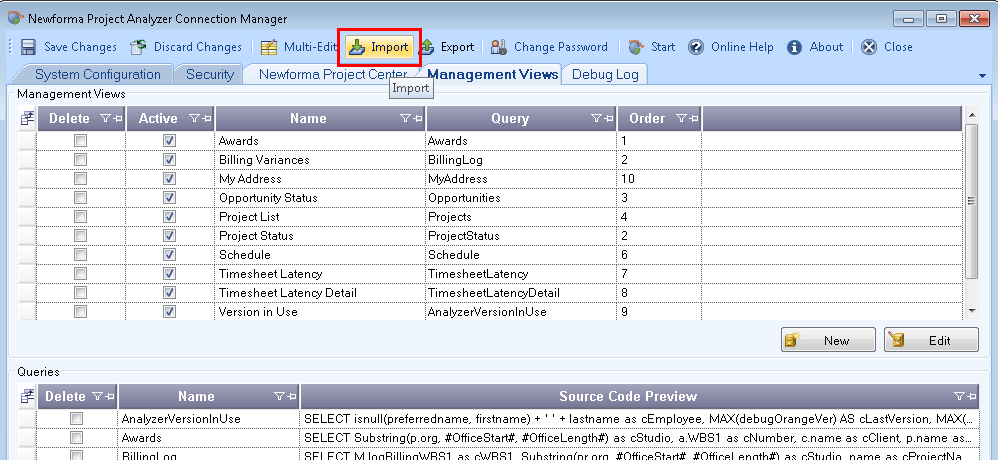
Task: Uncheck Active for Billing Variances
Action: [x=169, y=160]
